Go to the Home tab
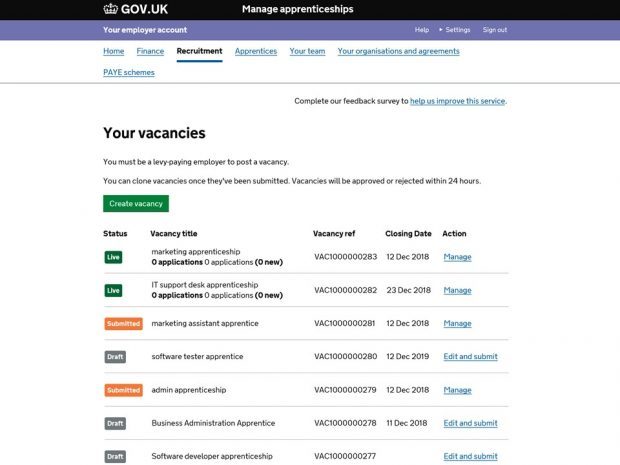The height and width of the screenshot is (465, 620). [113, 51]
